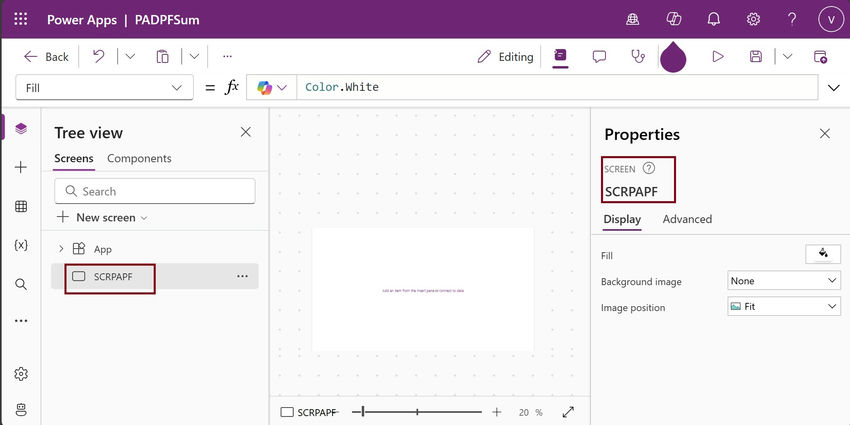Viewport: 850px width, 425px height.
Task: Switch to the Screens tab
Action: tap(74, 158)
